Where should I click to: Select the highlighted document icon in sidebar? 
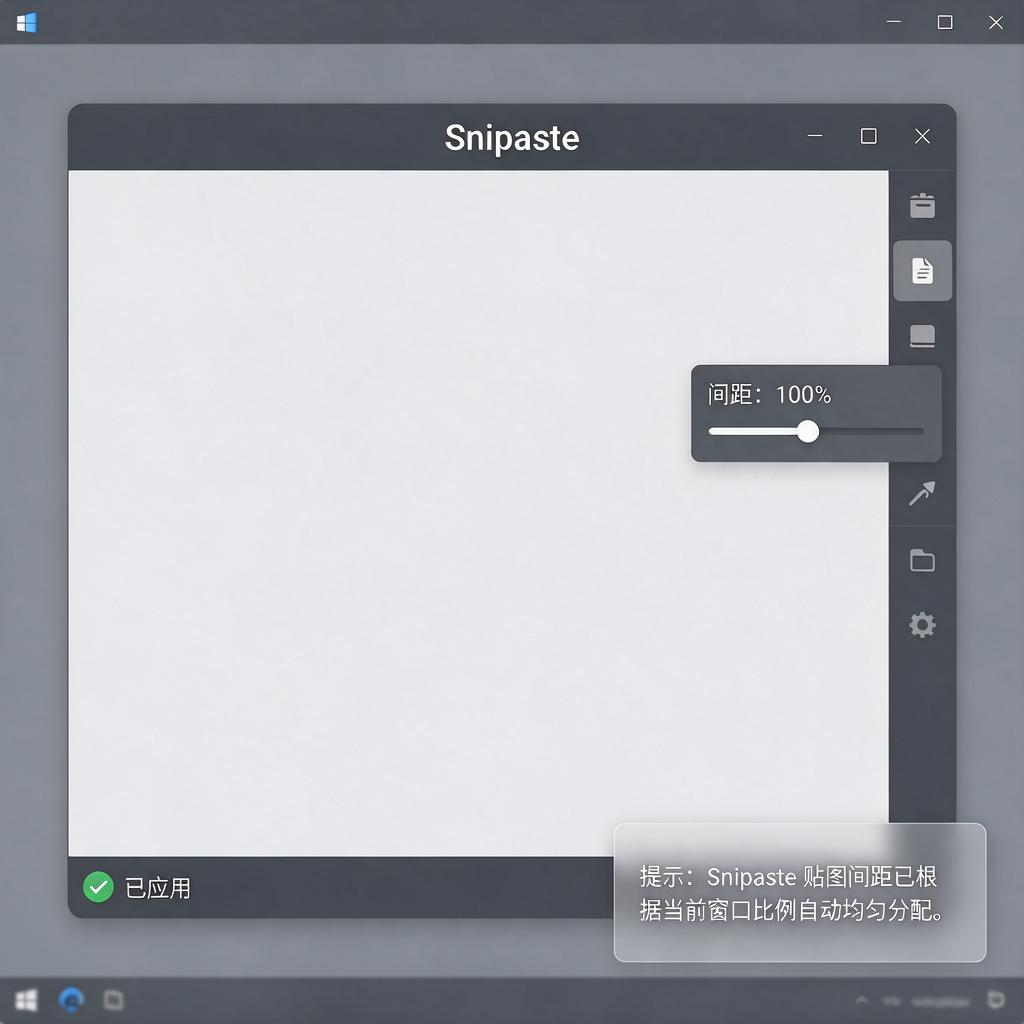(x=922, y=270)
